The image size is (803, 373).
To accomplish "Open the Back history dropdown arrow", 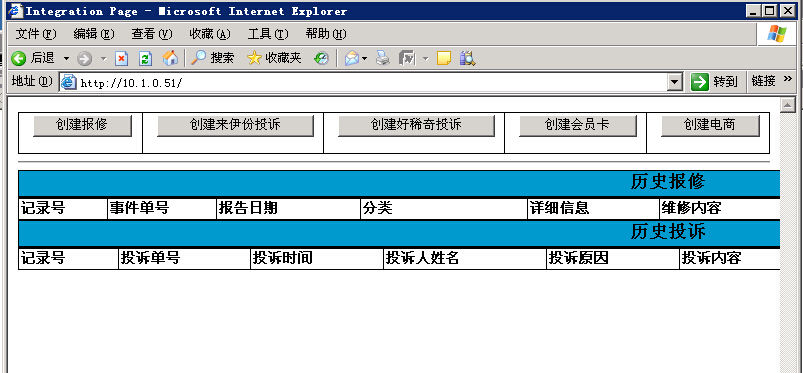I will coord(66,59).
